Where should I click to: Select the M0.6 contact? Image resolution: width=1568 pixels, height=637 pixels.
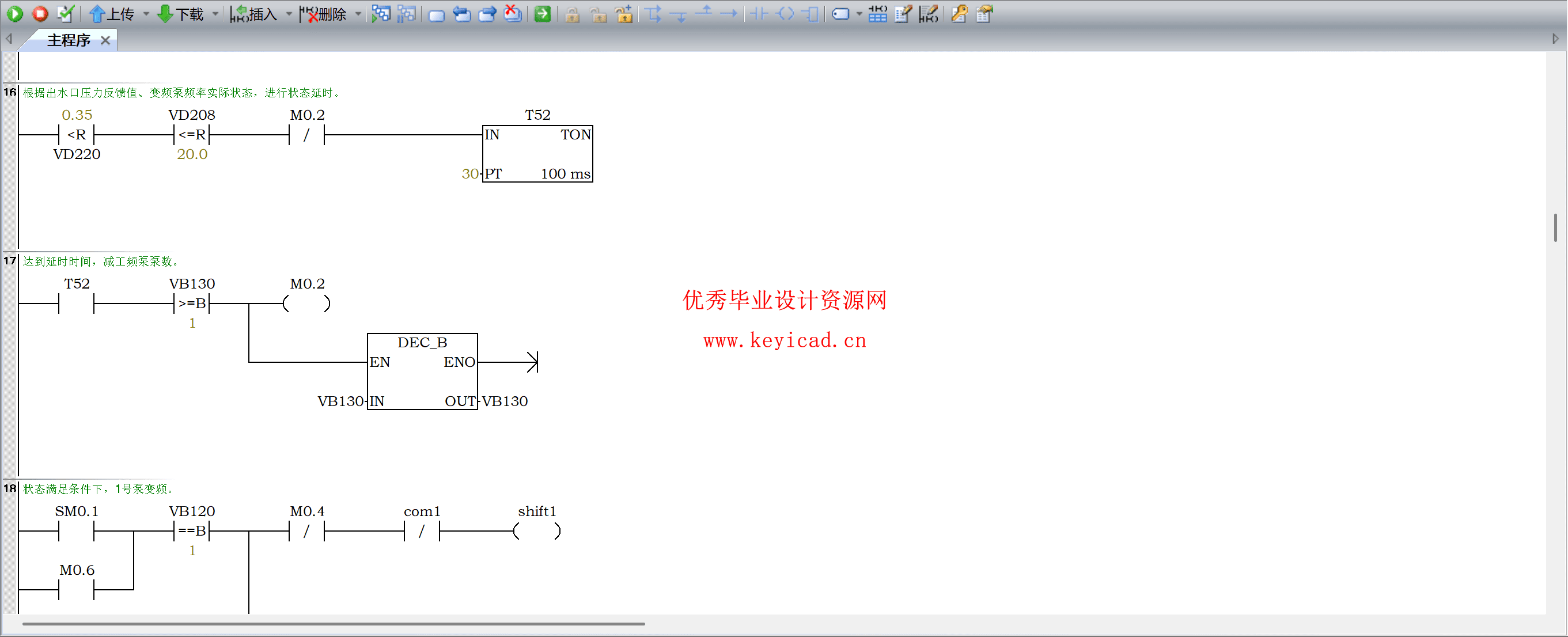(77, 590)
